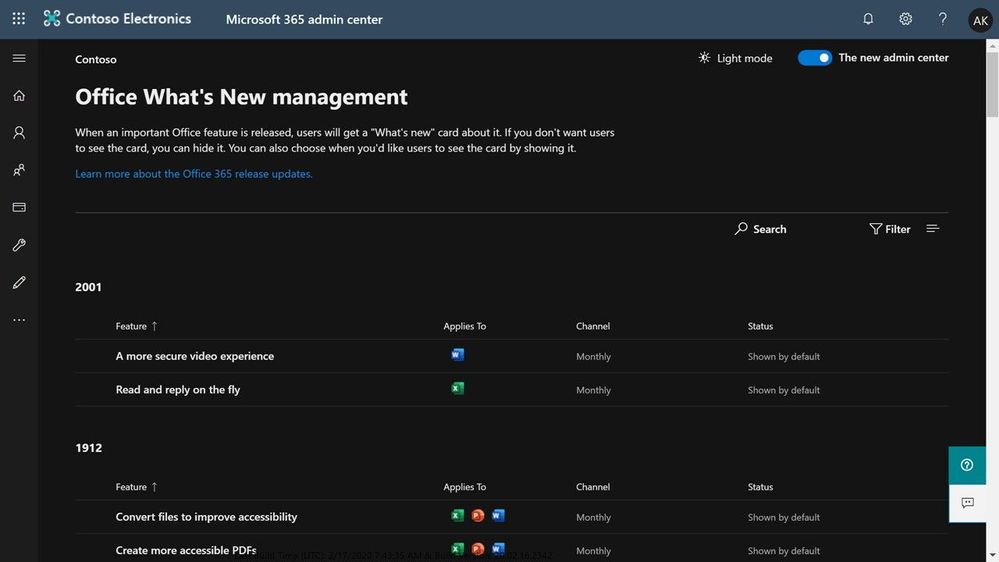Image resolution: width=999 pixels, height=562 pixels.
Task: Click the Contoso Electronics logo
Action: click(x=52, y=18)
